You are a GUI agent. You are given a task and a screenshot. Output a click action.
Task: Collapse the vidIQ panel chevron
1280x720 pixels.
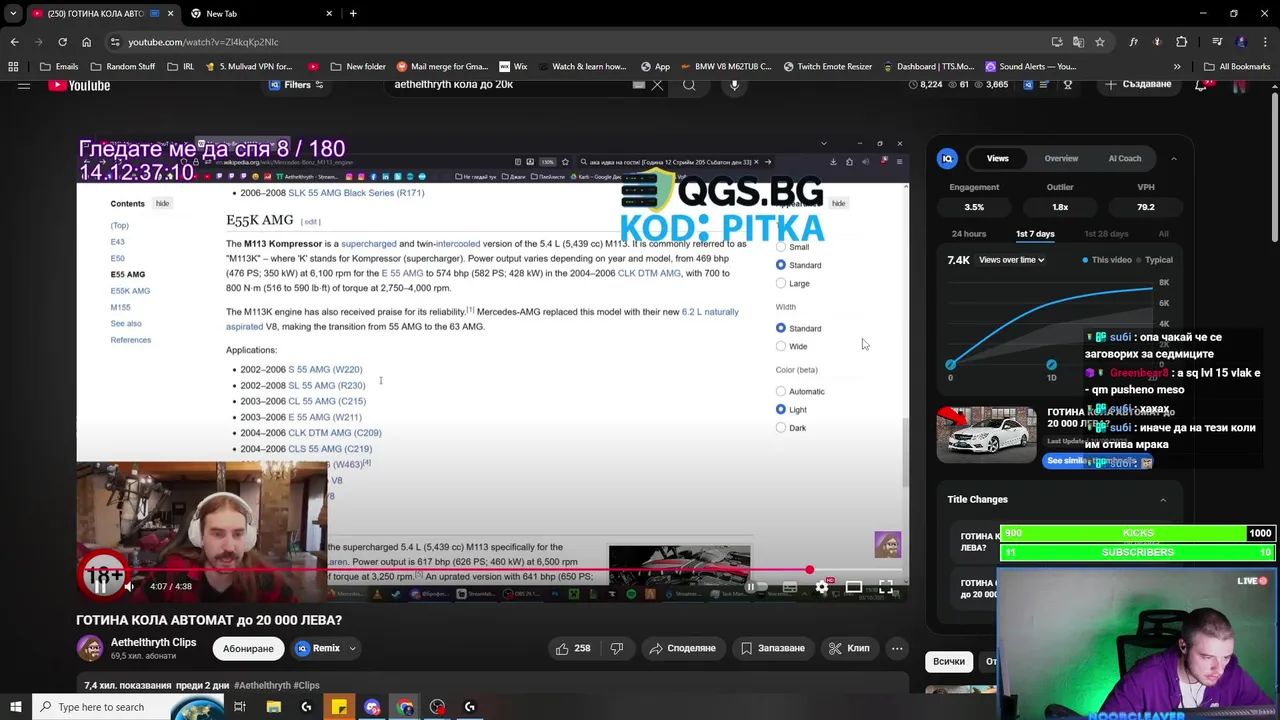click(1174, 158)
